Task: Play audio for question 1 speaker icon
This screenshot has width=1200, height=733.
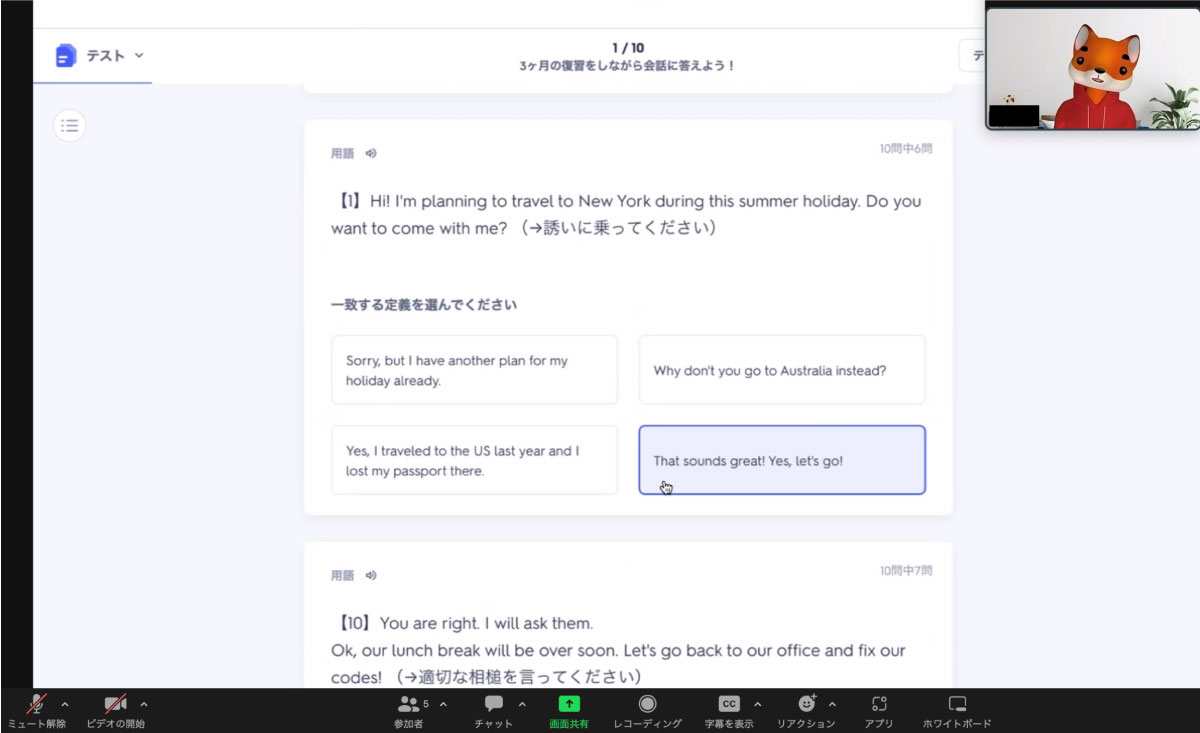Action: (x=371, y=154)
